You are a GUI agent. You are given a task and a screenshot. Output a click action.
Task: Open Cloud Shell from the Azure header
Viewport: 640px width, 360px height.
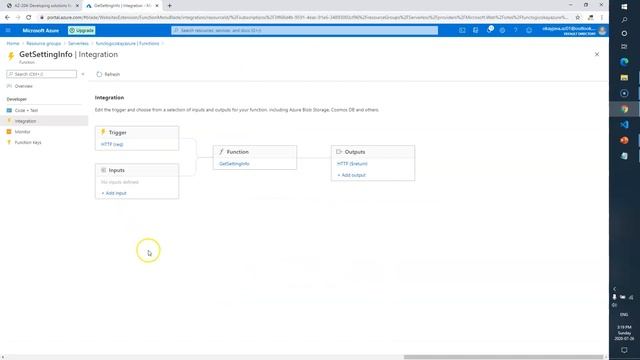[x=462, y=30]
